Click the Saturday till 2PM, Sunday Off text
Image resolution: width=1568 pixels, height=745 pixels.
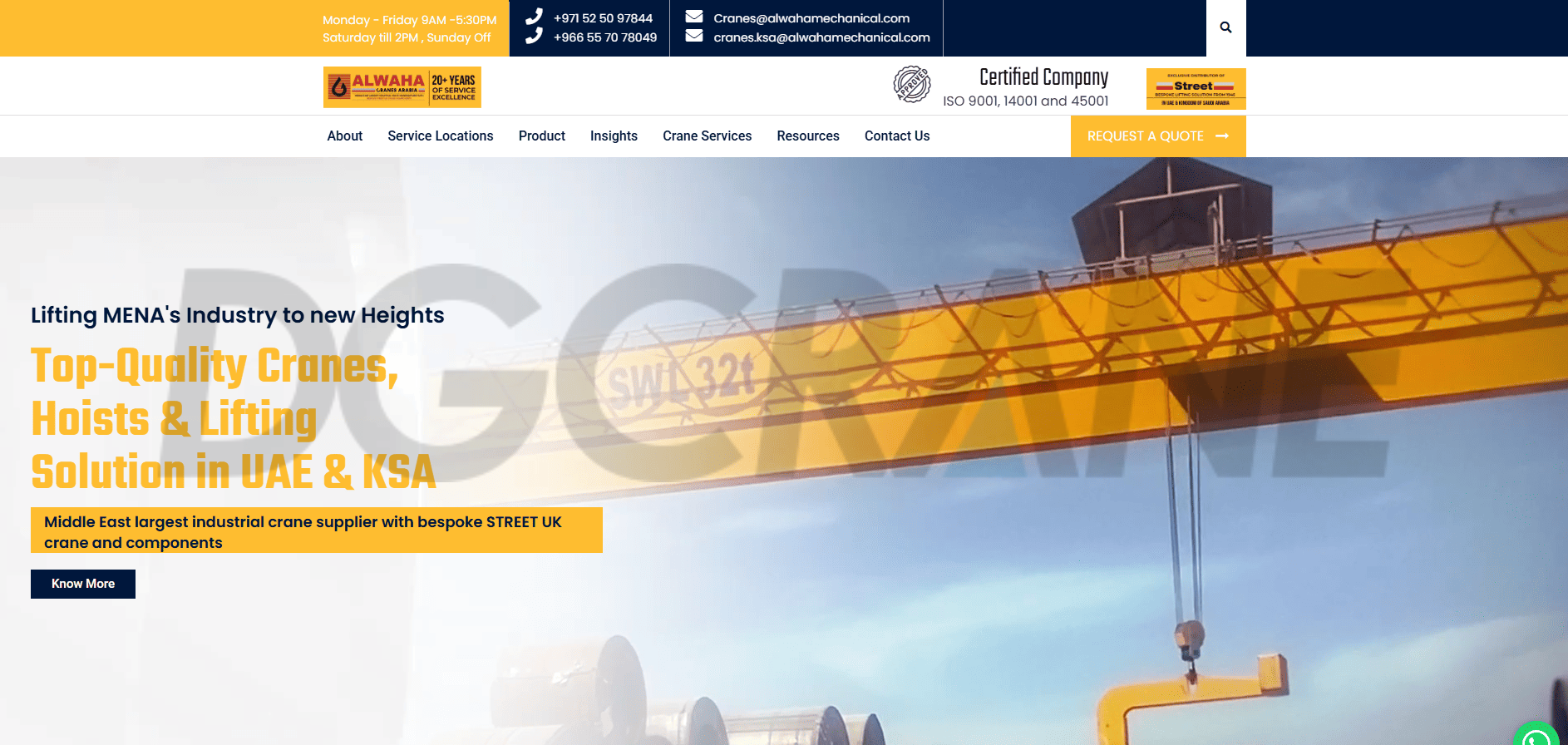coord(407,37)
